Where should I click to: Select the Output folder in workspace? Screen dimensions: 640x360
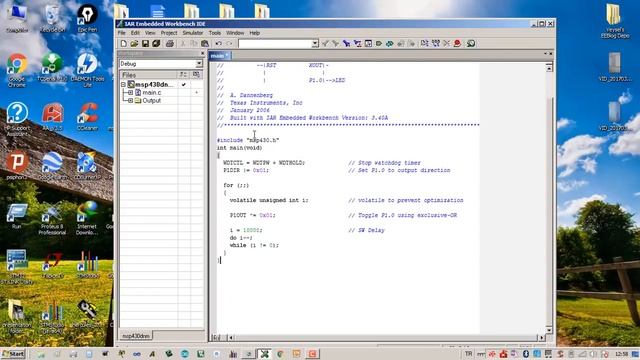click(151, 100)
